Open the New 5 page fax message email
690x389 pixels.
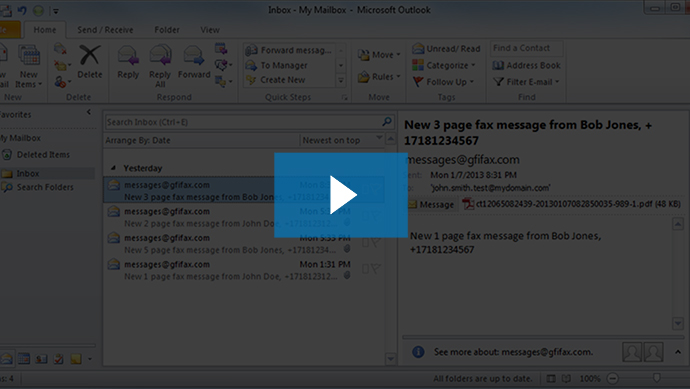click(x=243, y=244)
